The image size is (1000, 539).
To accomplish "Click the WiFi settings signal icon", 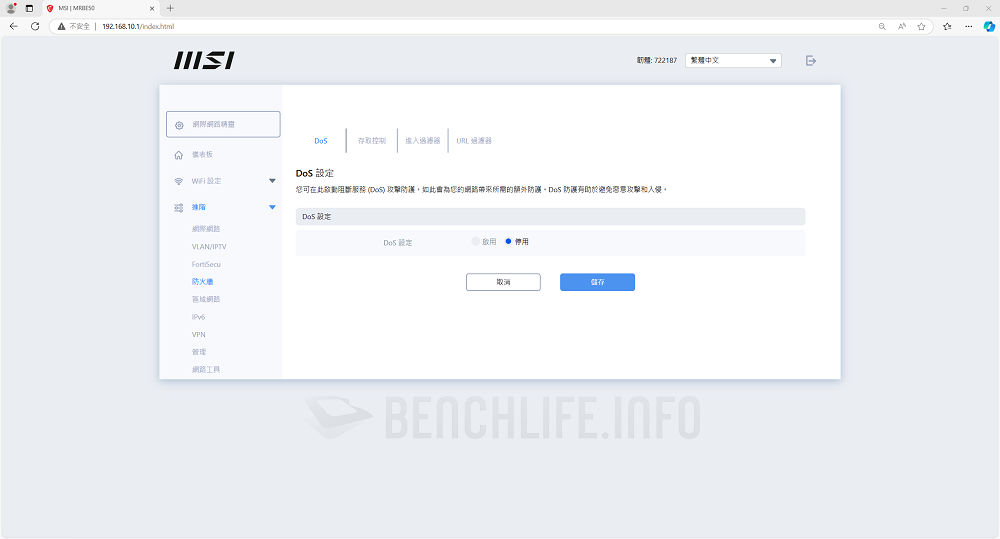I will click(x=179, y=182).
